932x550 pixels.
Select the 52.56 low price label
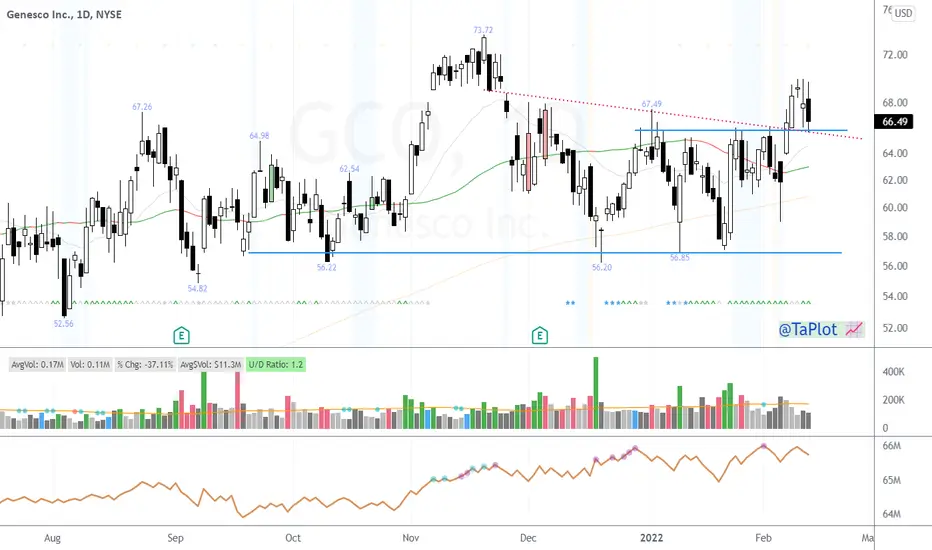click(64, 324)
